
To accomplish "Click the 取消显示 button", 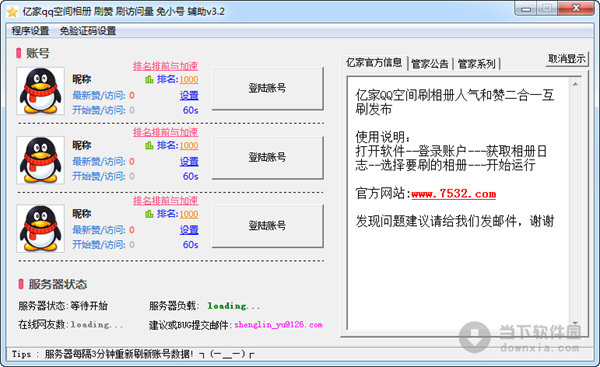I will tap(567, 59).
